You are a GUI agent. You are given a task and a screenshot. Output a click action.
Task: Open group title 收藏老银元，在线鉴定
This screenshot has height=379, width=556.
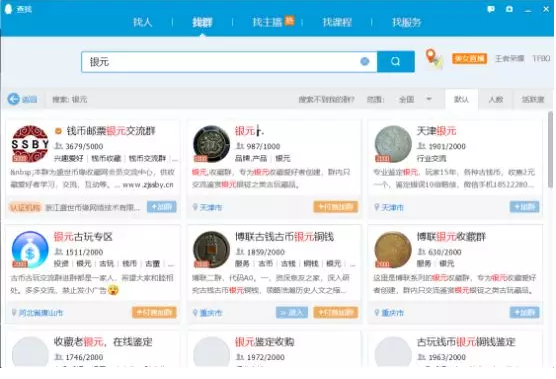point(103,342)
